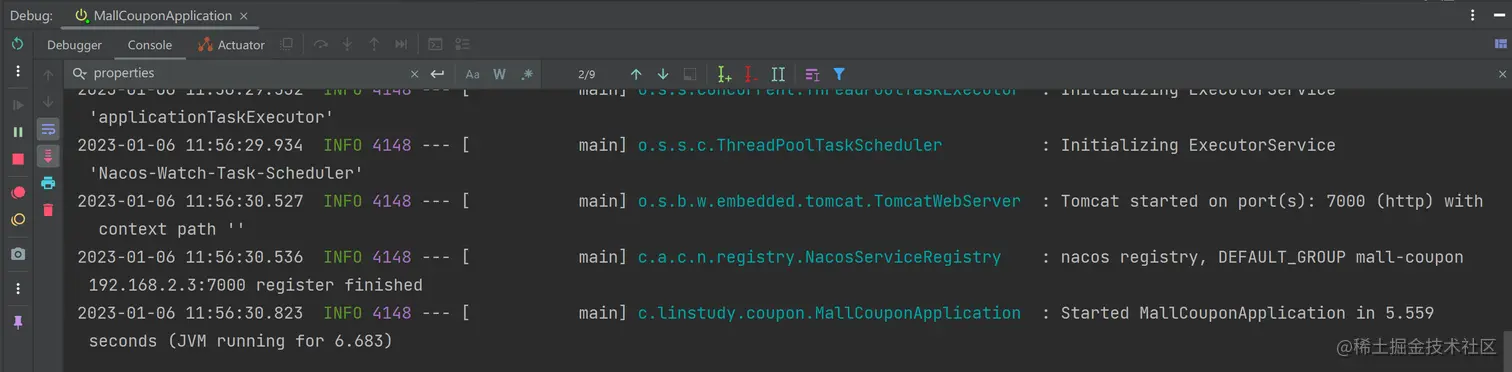Click the search-in-selection icon

pyautogui.click(x=689, y=74)
